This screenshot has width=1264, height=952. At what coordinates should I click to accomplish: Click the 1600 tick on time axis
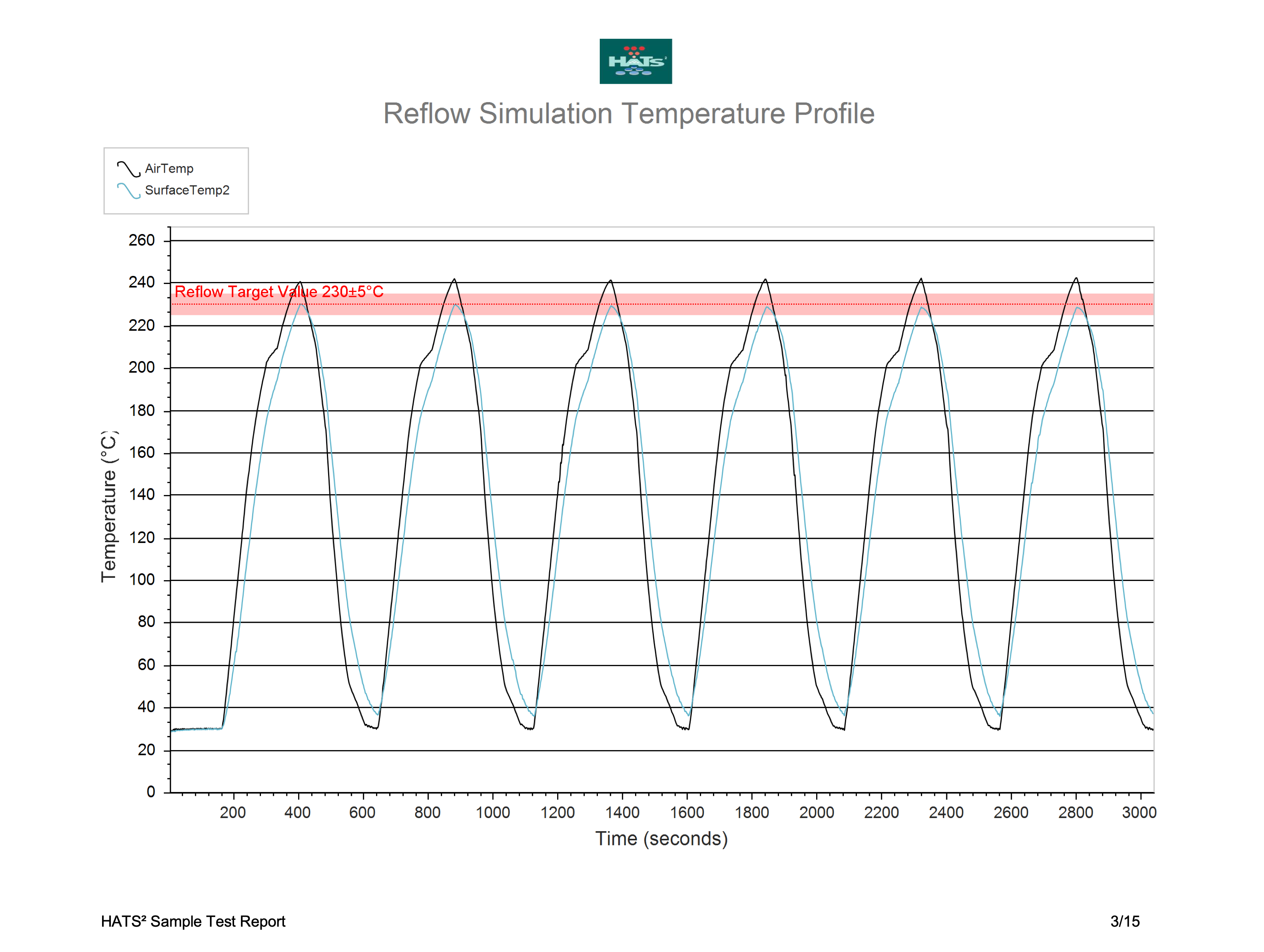[x=687, y=813]
